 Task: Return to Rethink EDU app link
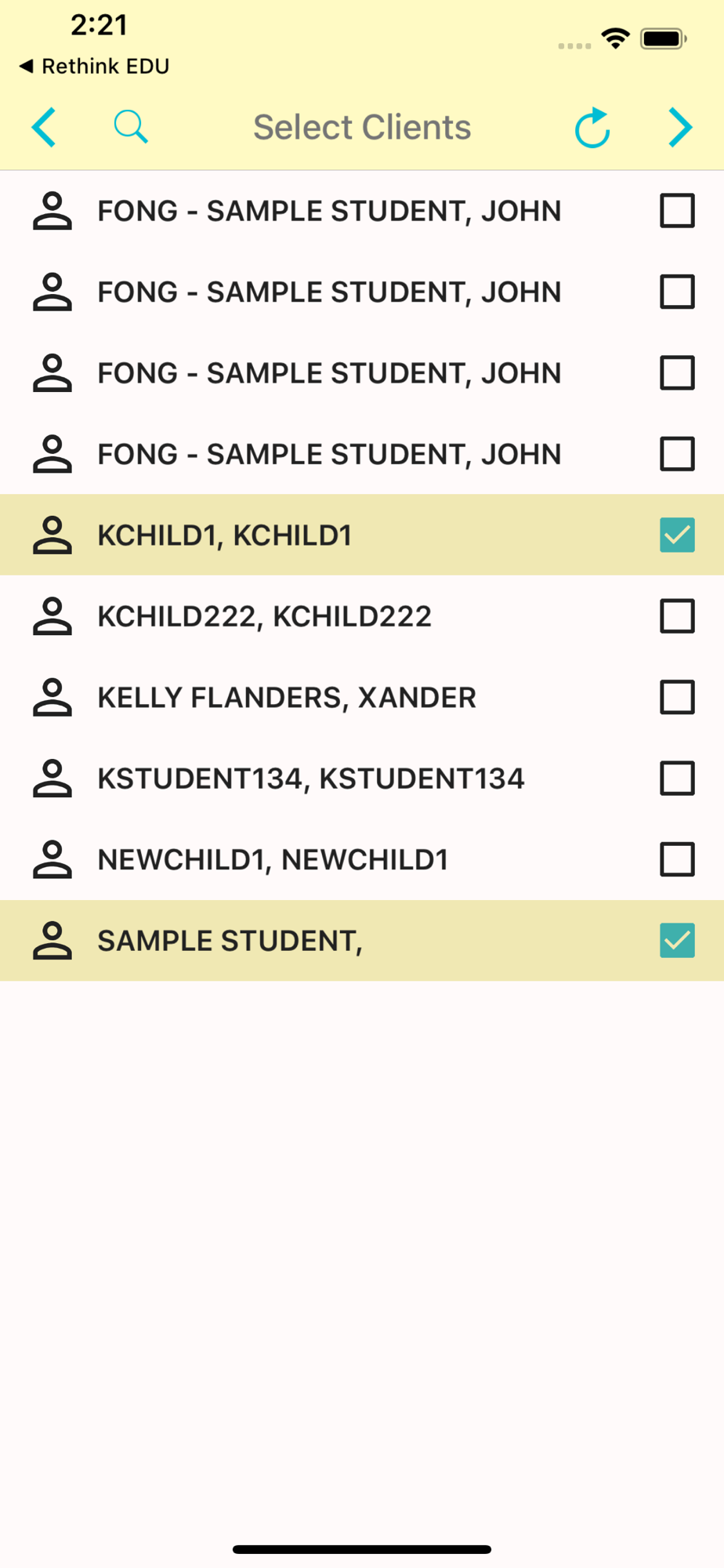pyautogui.click(x=94, y=67)
